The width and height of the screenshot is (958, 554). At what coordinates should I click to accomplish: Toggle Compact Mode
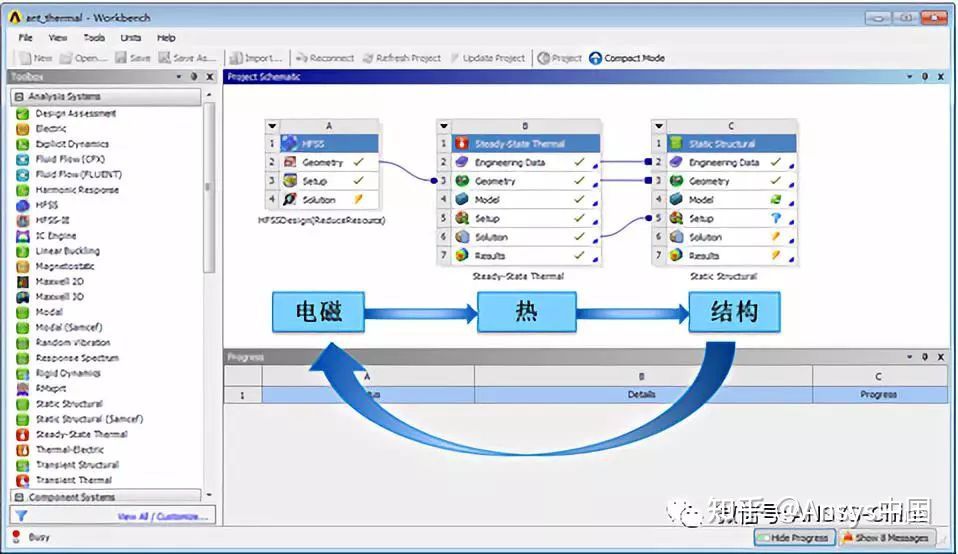pyautogui.click(x=627, y=58)
